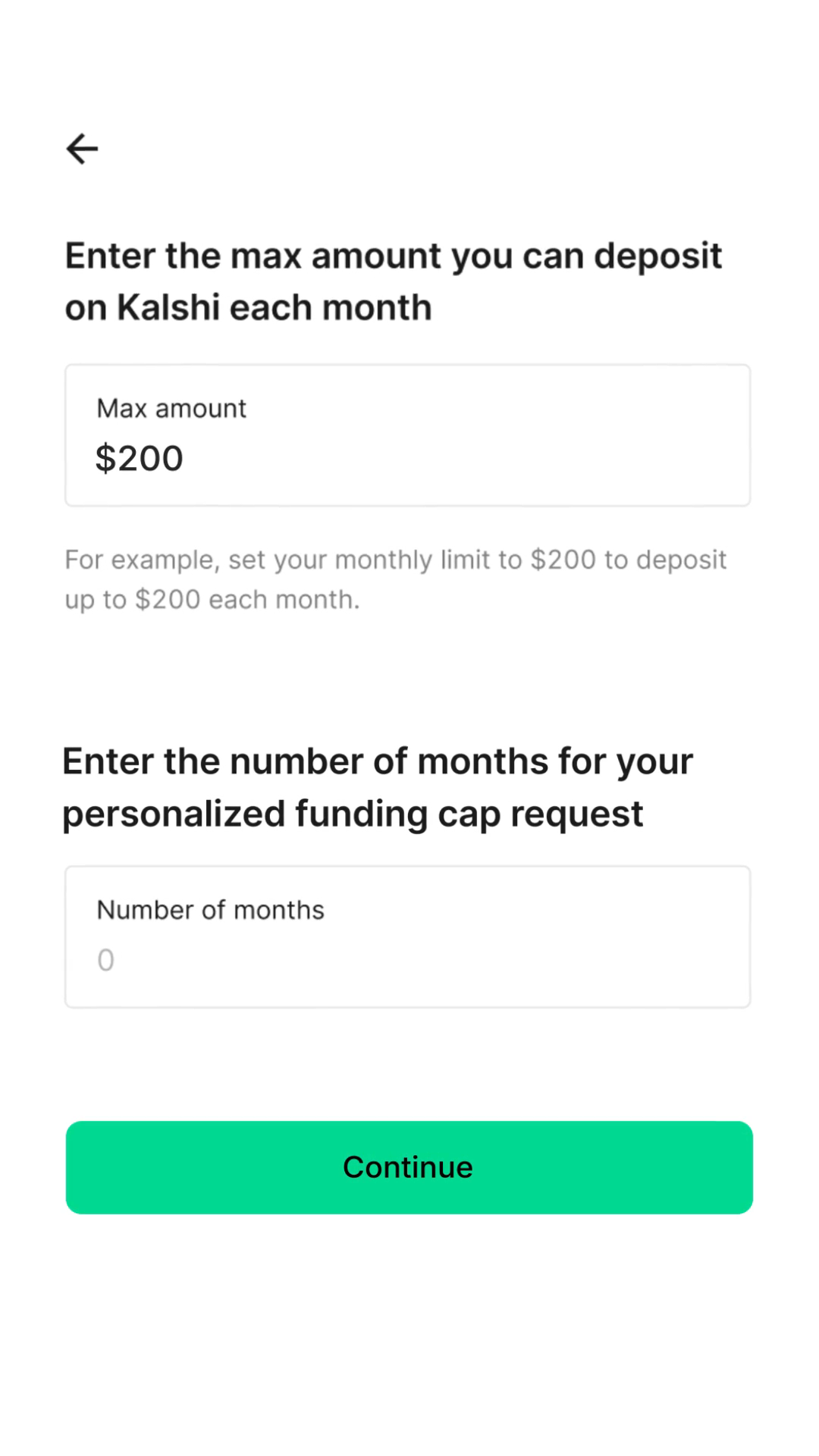Screen dimensions: 819x1456
Task: Click the personalized funding cap request heading
Action: click(377, 787)
